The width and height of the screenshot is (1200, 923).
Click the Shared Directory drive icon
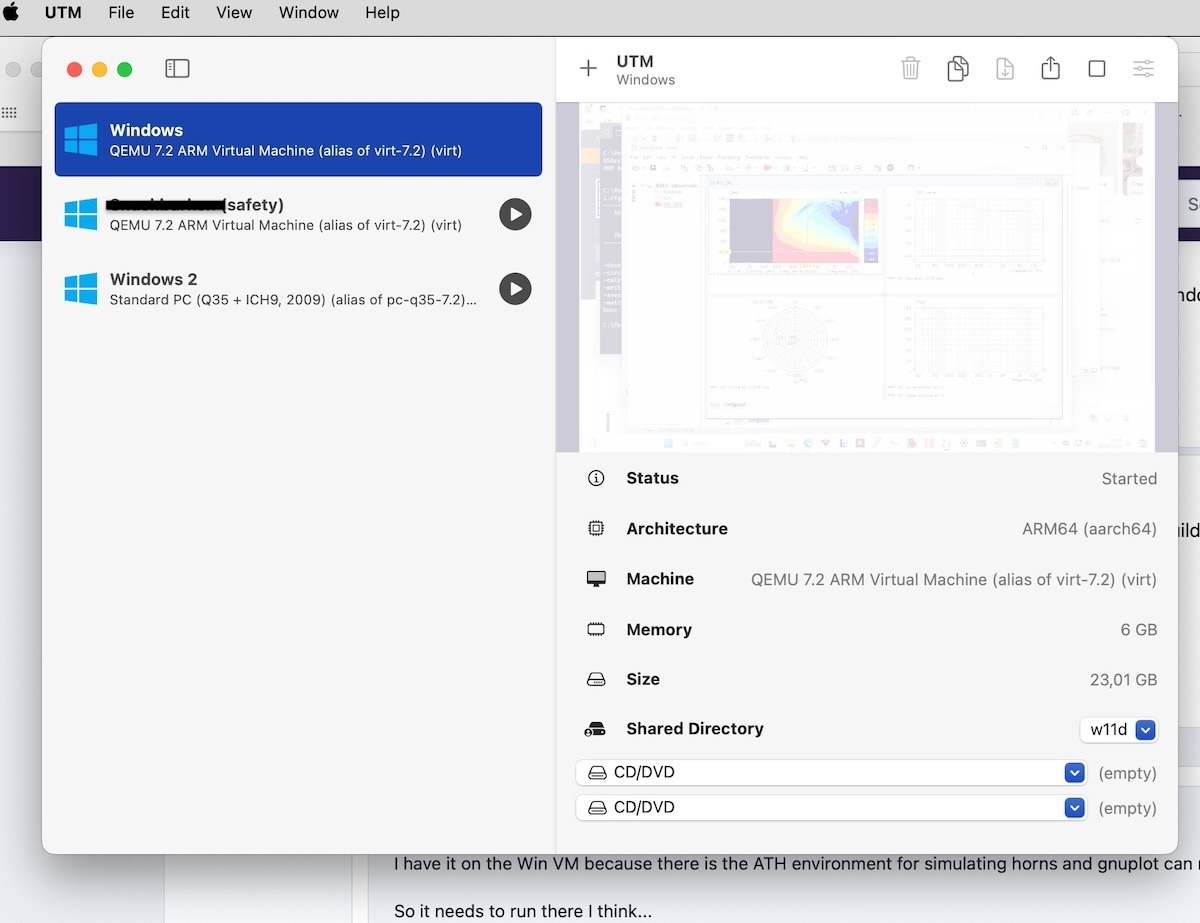595,729
